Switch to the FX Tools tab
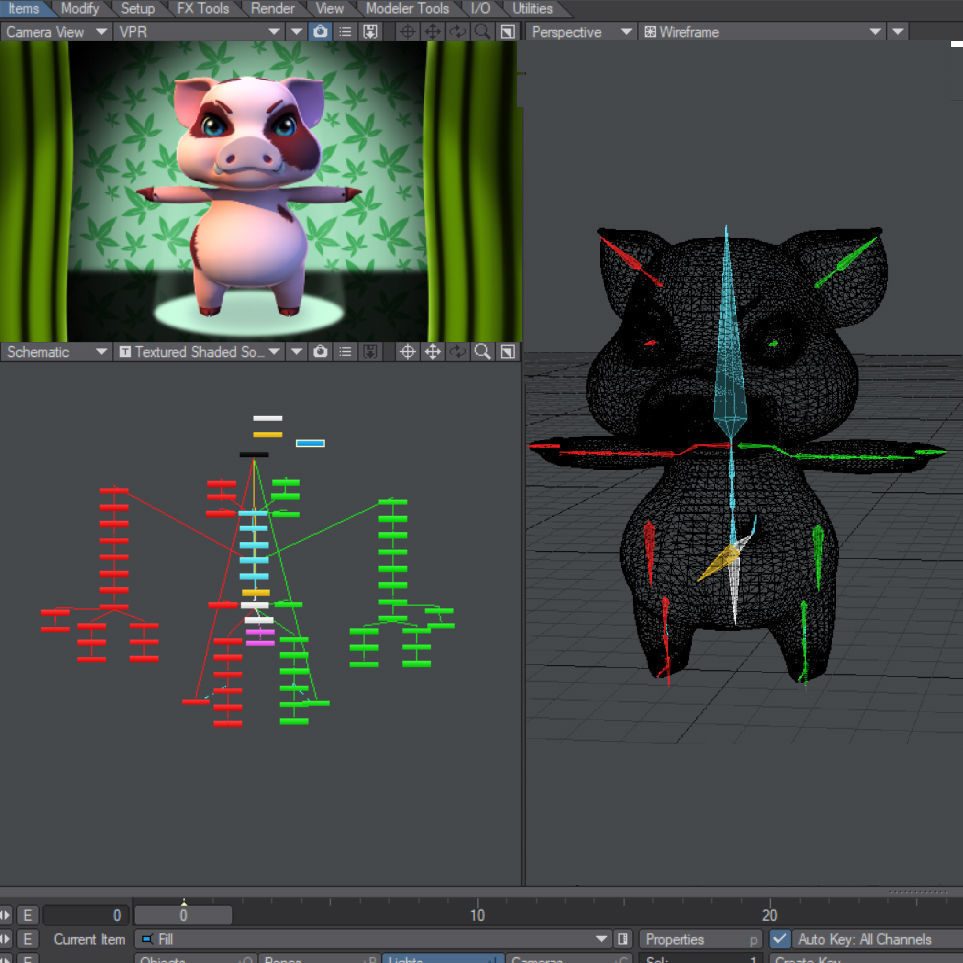This screenshot has height=963, width=963. tap(203, 9)
